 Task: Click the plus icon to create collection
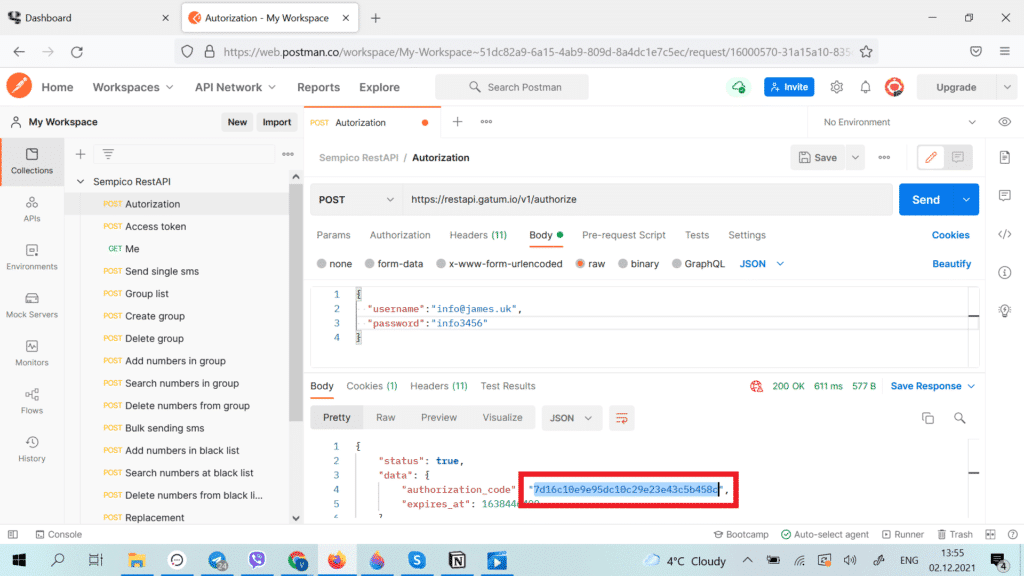[x=80, y=154]
